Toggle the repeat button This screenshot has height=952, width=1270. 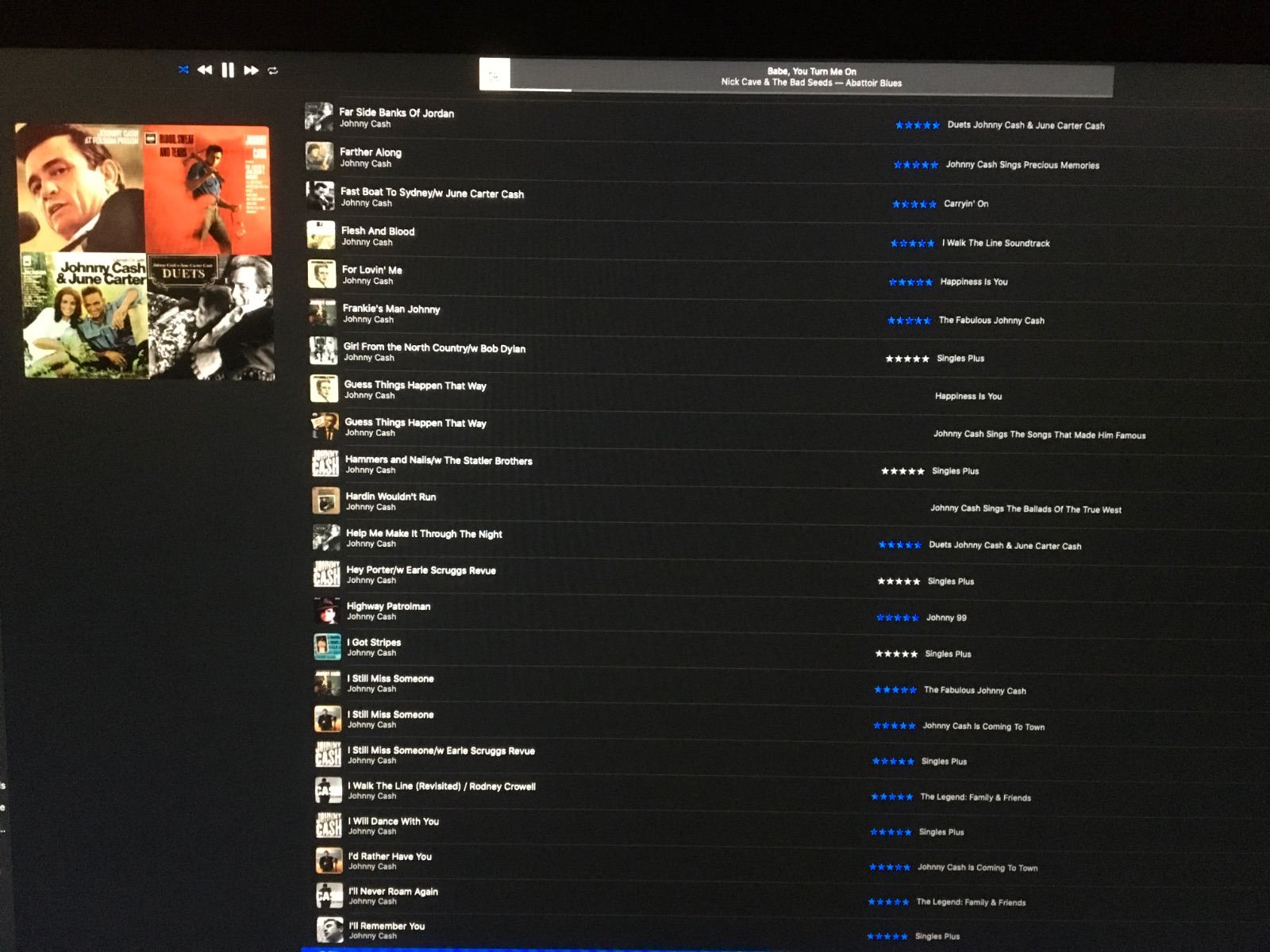273,71
